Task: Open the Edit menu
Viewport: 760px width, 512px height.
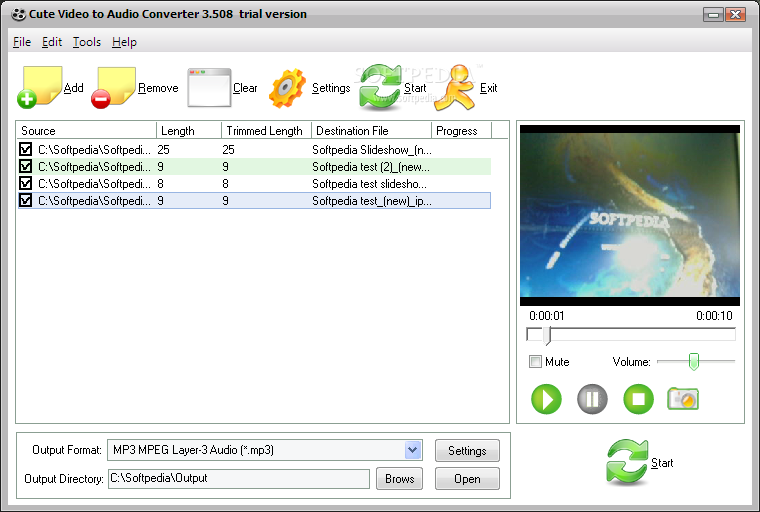Action: 52,42
